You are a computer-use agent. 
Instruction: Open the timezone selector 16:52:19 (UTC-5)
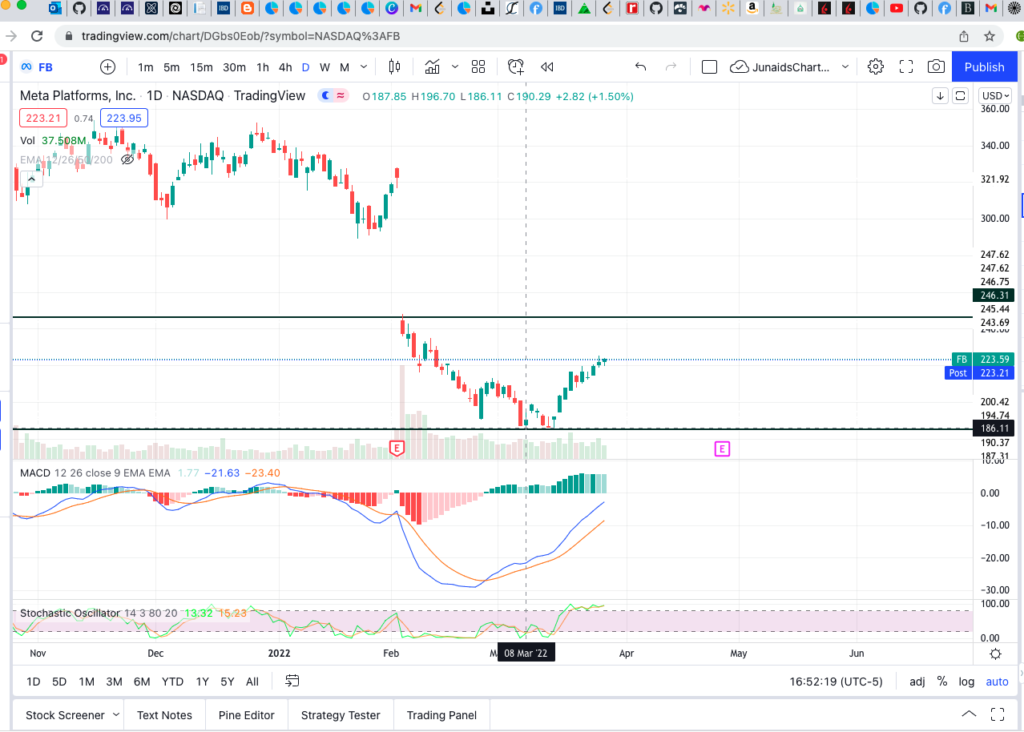pyautogui.click(x=836, y=681)
